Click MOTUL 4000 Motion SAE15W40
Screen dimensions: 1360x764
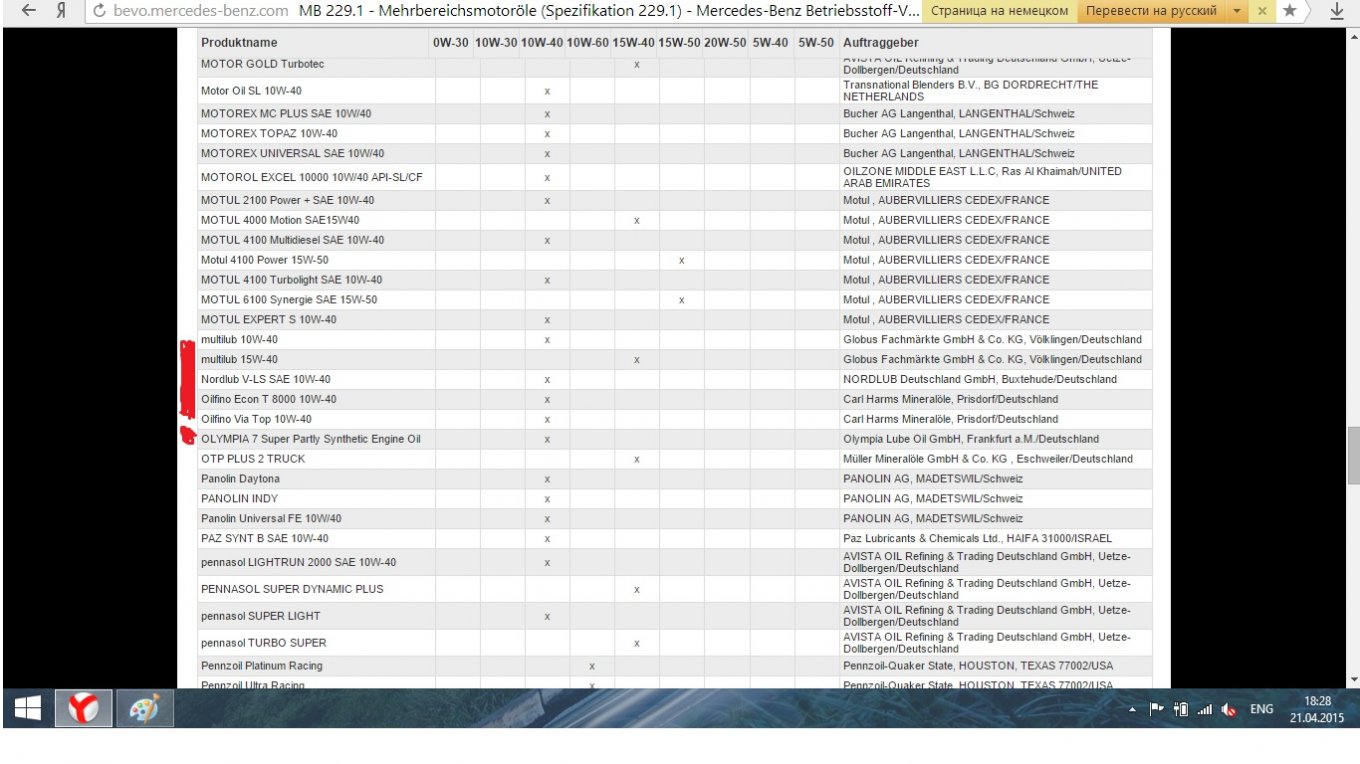(x=280, y=220)
